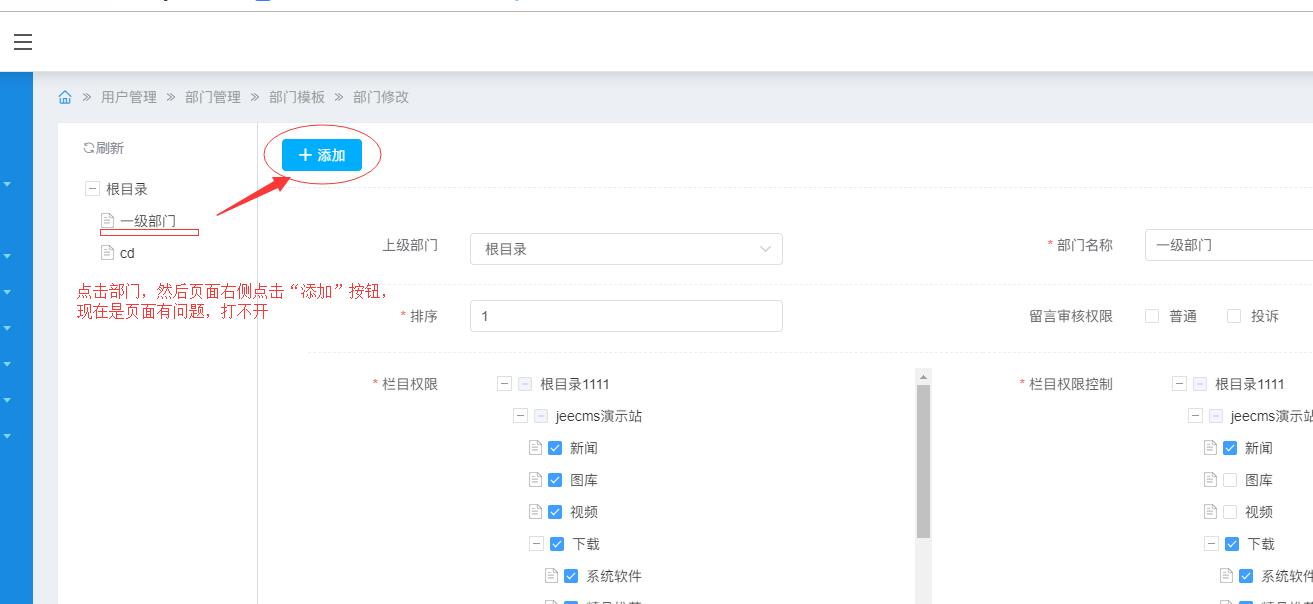Toggle 根目录1111 checkbox in 栏目权限控制 tree

point(1200,384)
